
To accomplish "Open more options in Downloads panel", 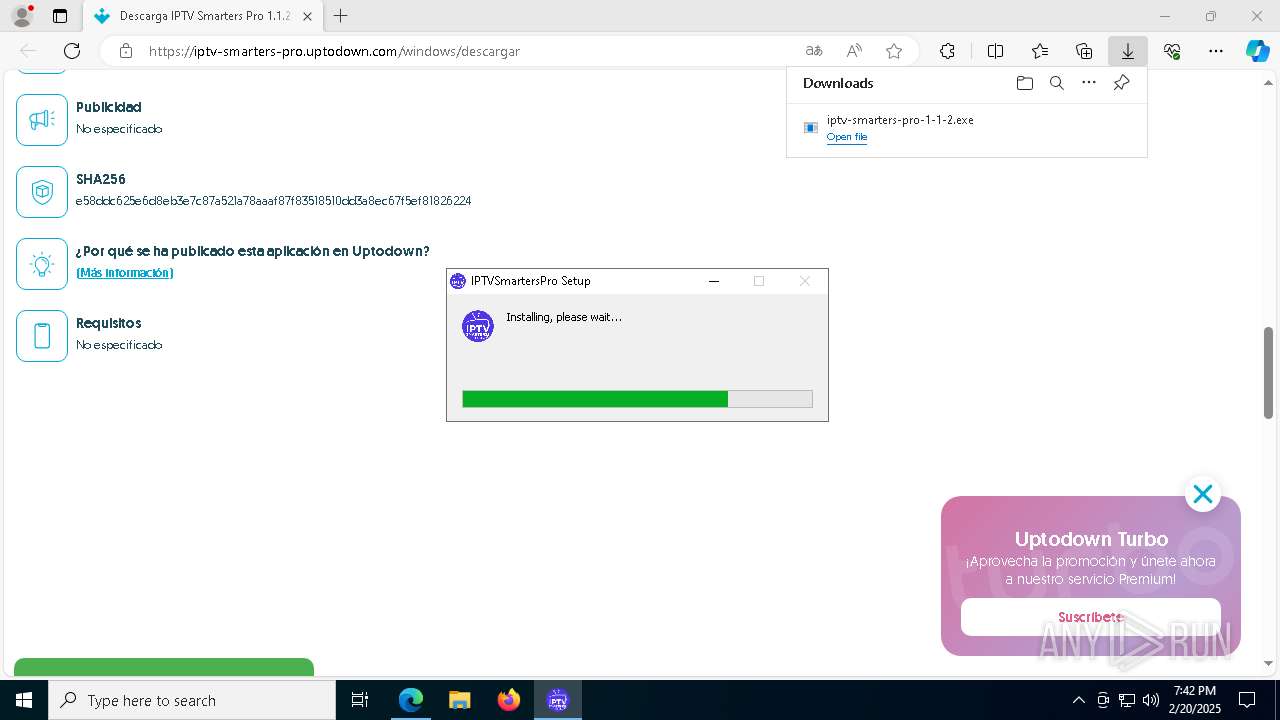I will coord(1089,83).
